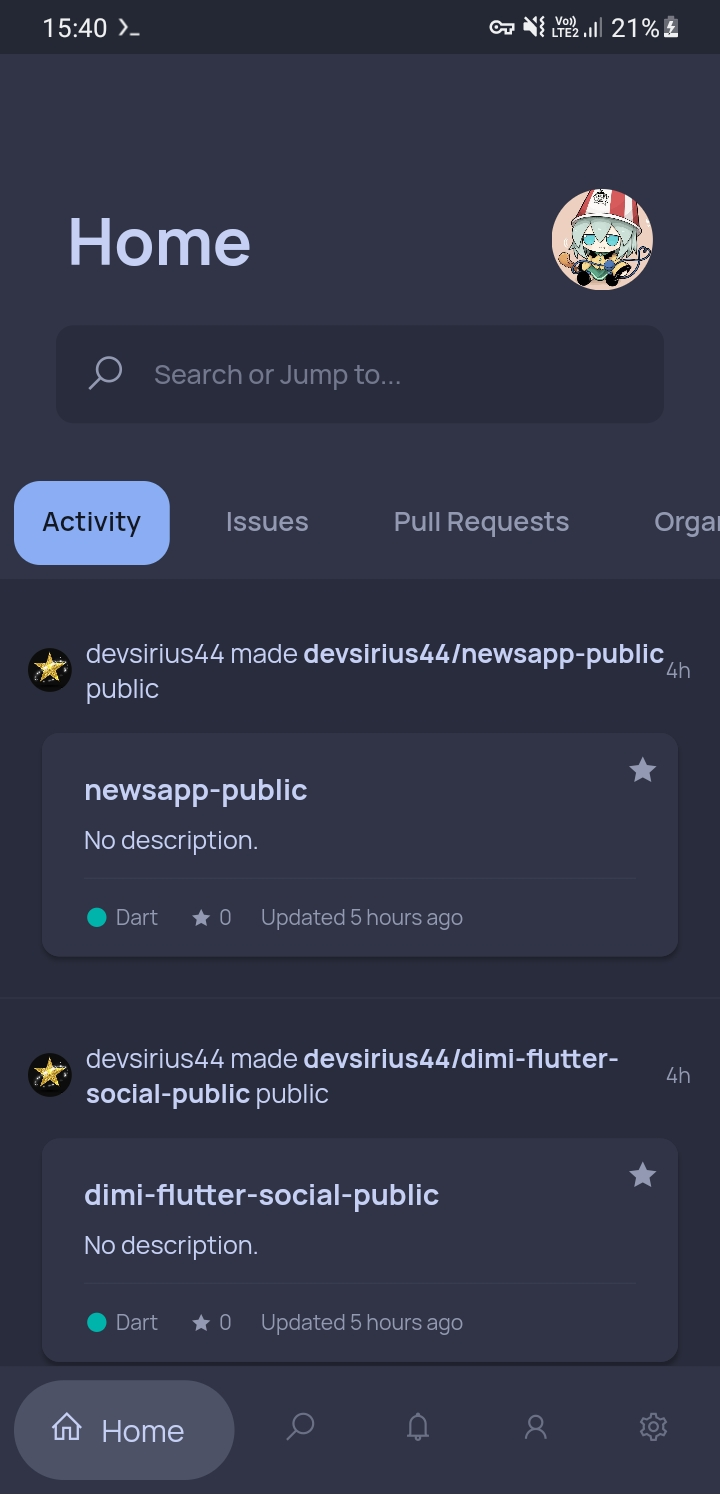
Task: Click Dart language dot on dimi-flutter-social-public
Action: (x=96, y=1322)
